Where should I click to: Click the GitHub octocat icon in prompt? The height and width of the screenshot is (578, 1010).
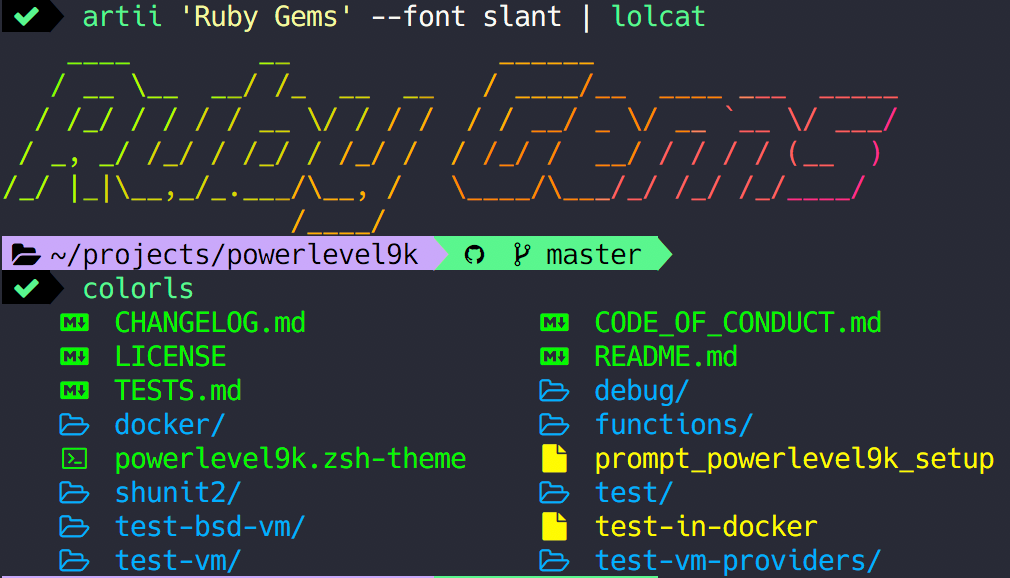[x=475, y=255]
